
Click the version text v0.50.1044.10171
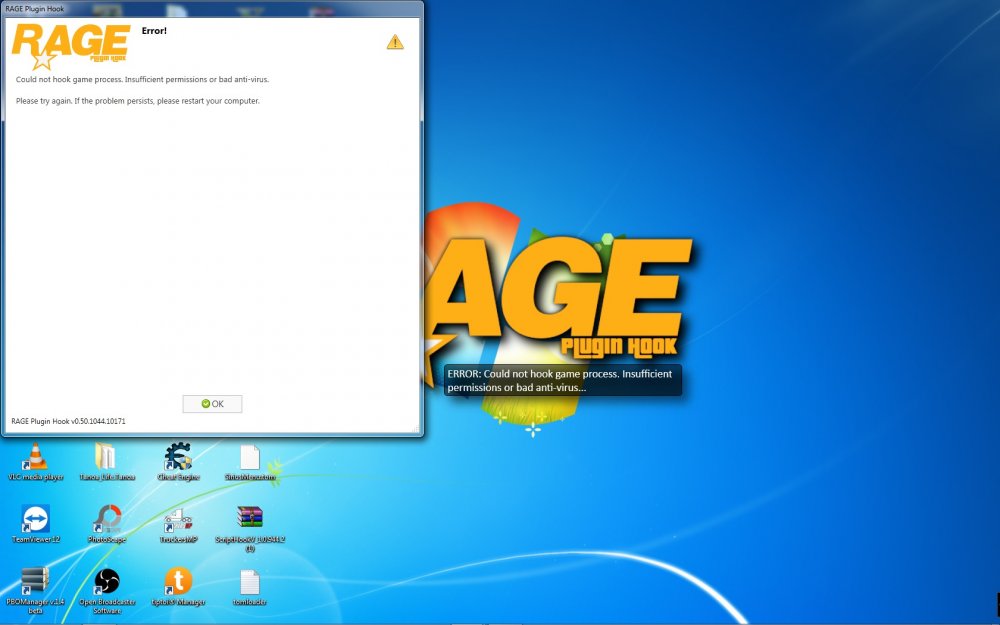[x=68, y=421]
